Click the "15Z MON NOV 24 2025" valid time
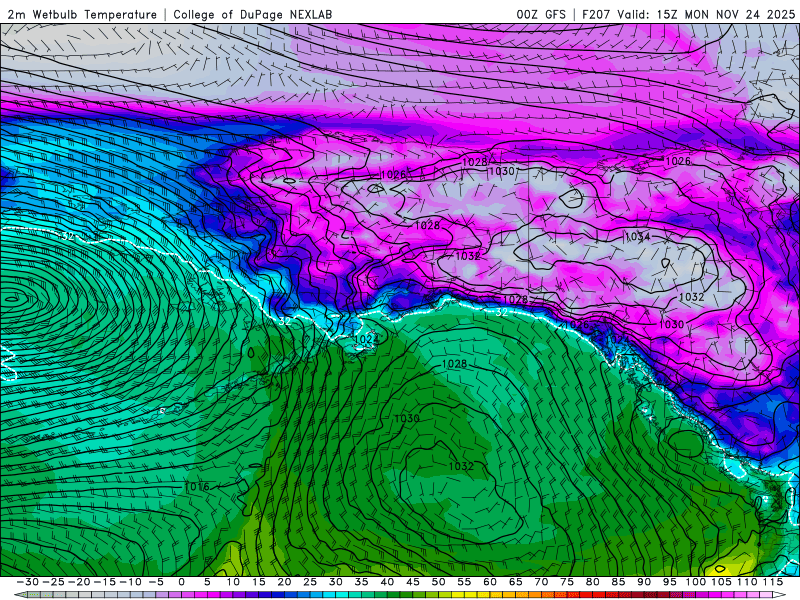This screenshot has width=800, height=600. 726,15
